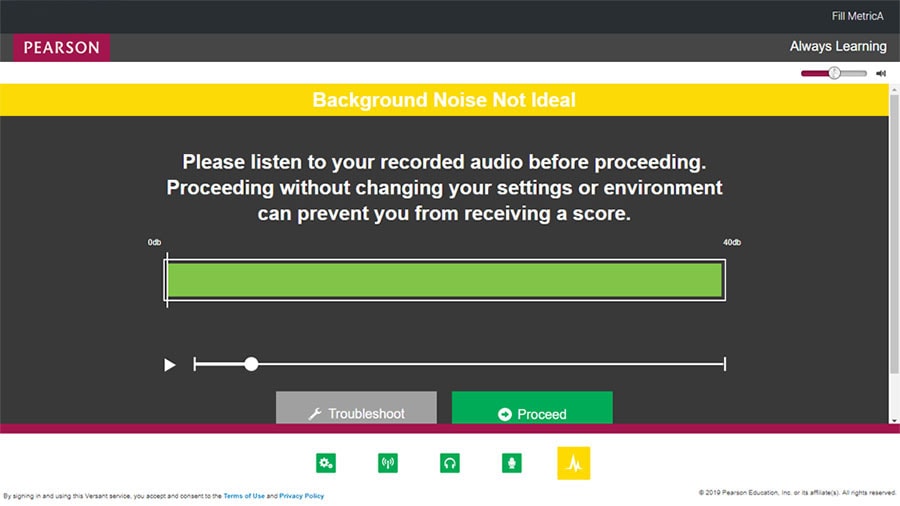This screenshot has width=900, height=506.
Task: Open the Privacy Policy link
Action: (x=301, y=496)
